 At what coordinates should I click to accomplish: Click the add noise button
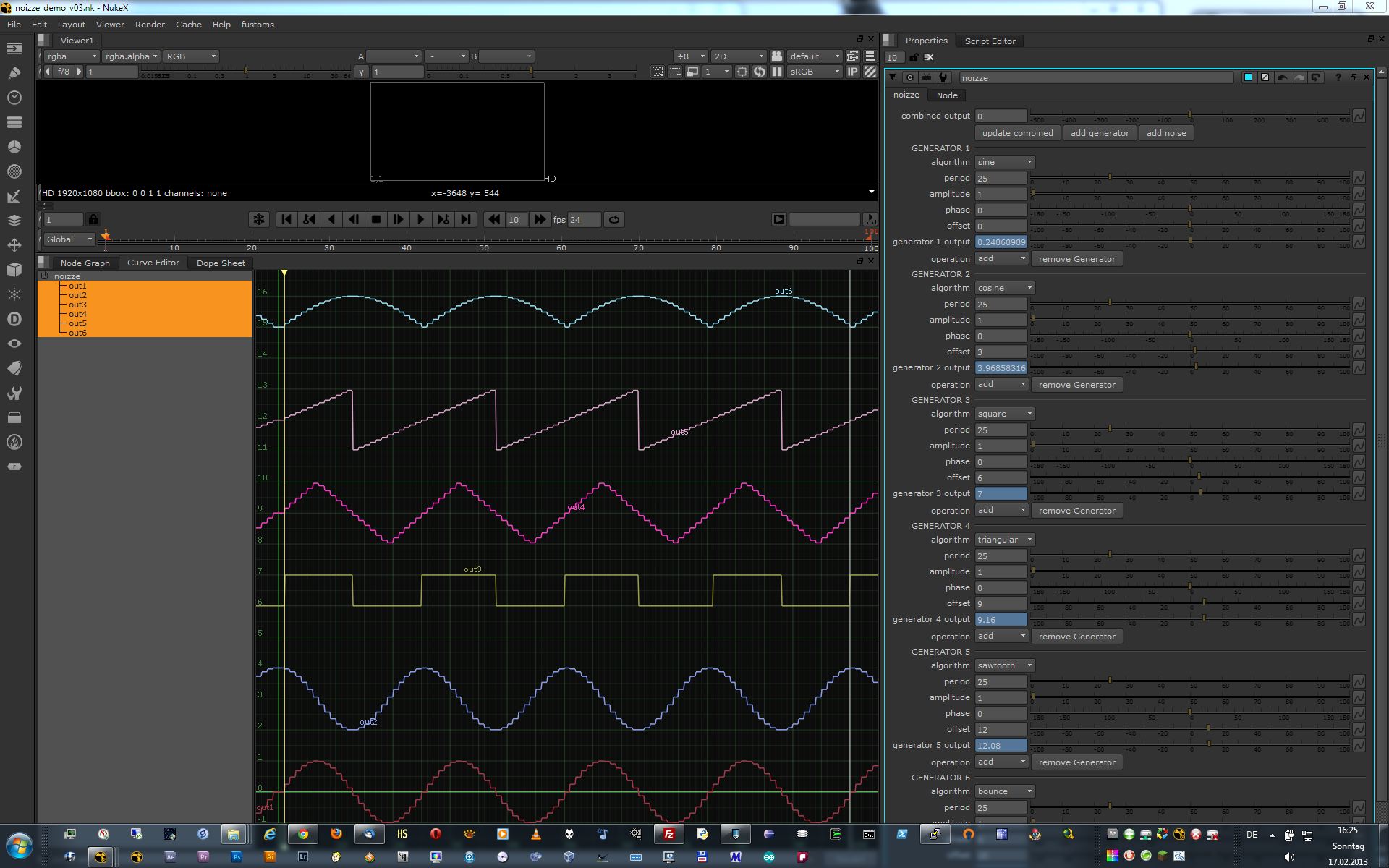(1166, 133)
